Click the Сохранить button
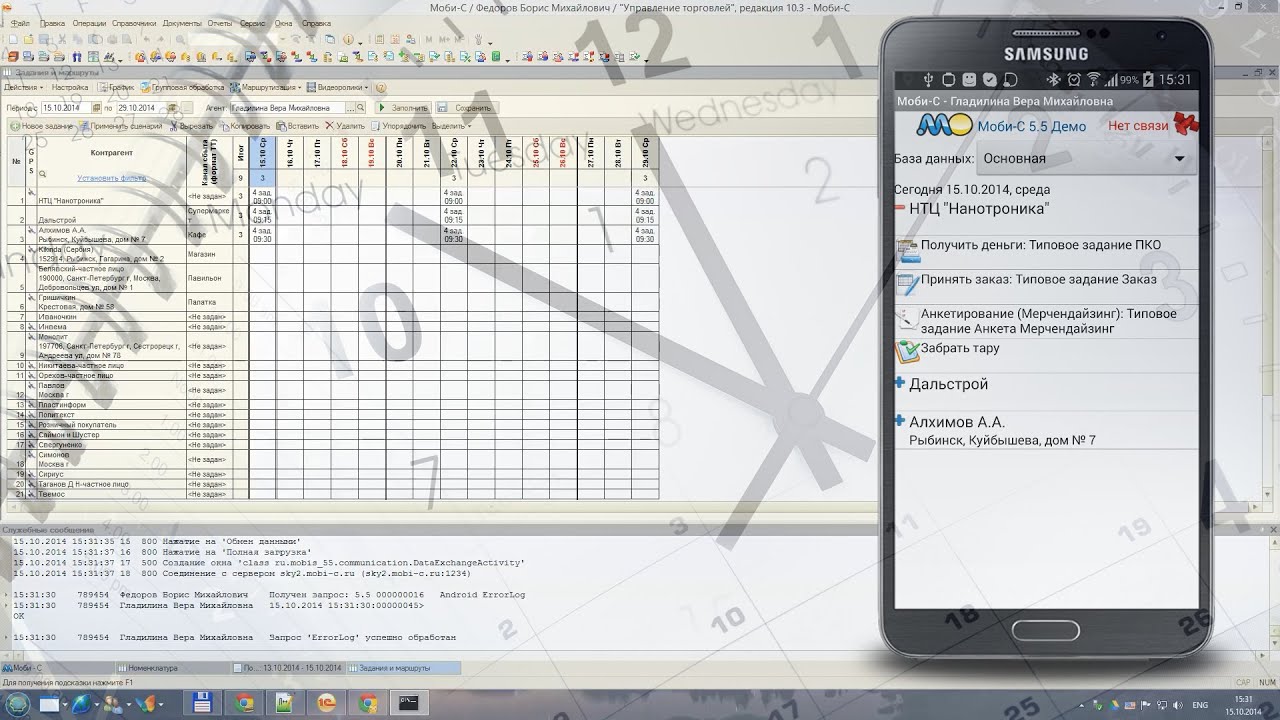Screen dimensions: 1280x720 pyautogui.click(x=466, y=108)
